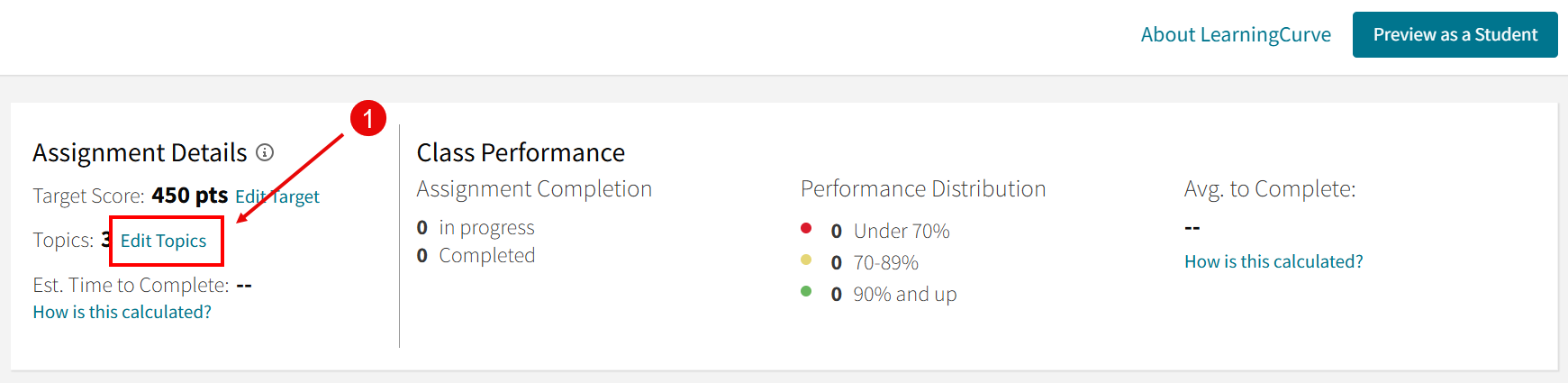
Task: Click the "Under 70%" label text
Action: click(x=902, y=232)
